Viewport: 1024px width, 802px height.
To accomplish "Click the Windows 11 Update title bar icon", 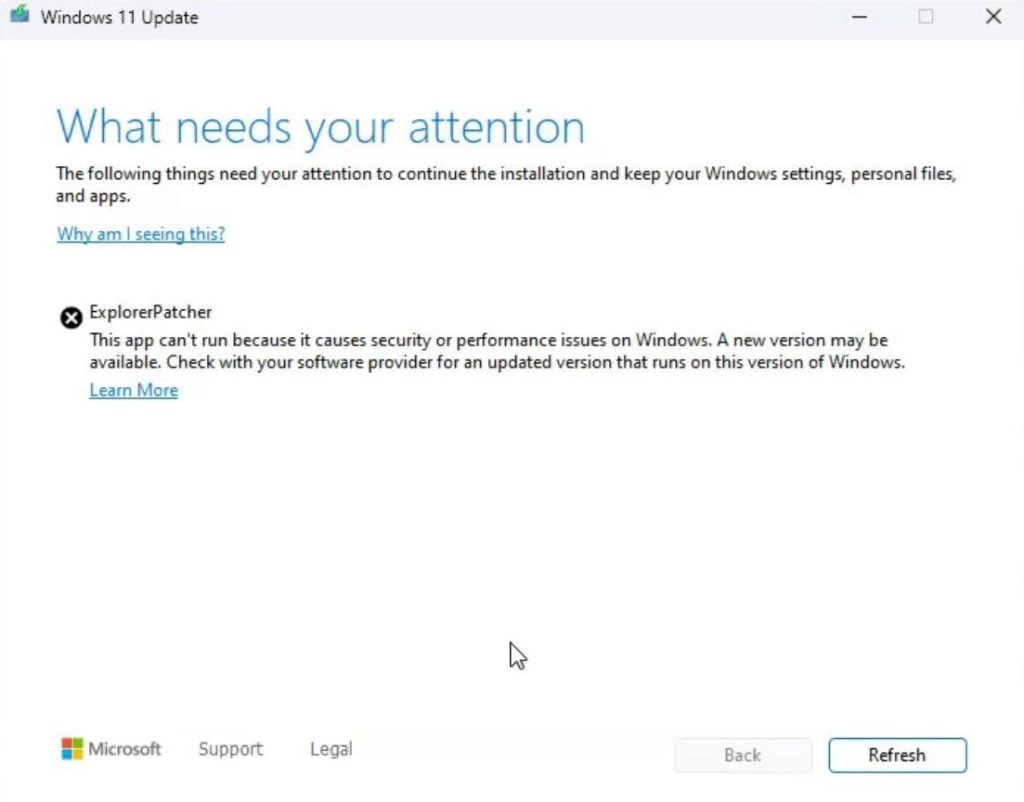I will click(20, 17).
